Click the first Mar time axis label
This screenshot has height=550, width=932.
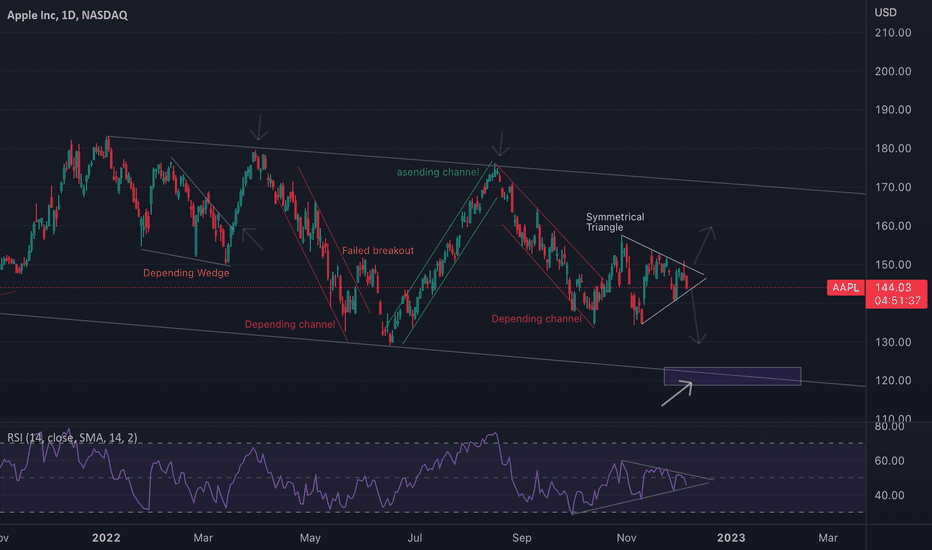pyautogui.click(x=203, y=538)
